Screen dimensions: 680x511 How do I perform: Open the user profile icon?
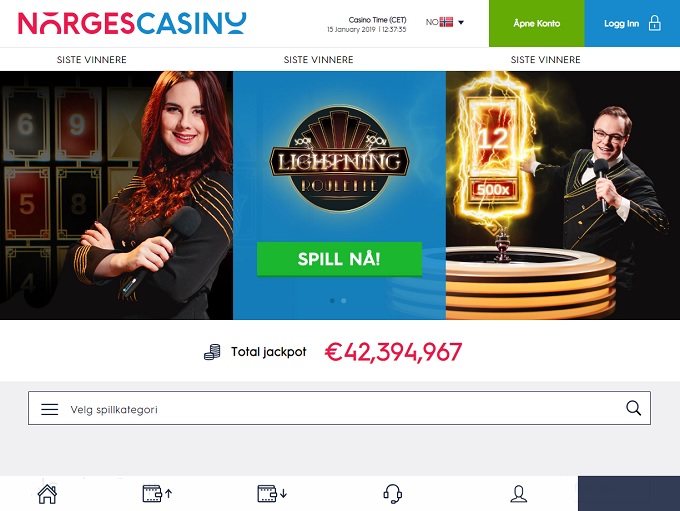519,494
